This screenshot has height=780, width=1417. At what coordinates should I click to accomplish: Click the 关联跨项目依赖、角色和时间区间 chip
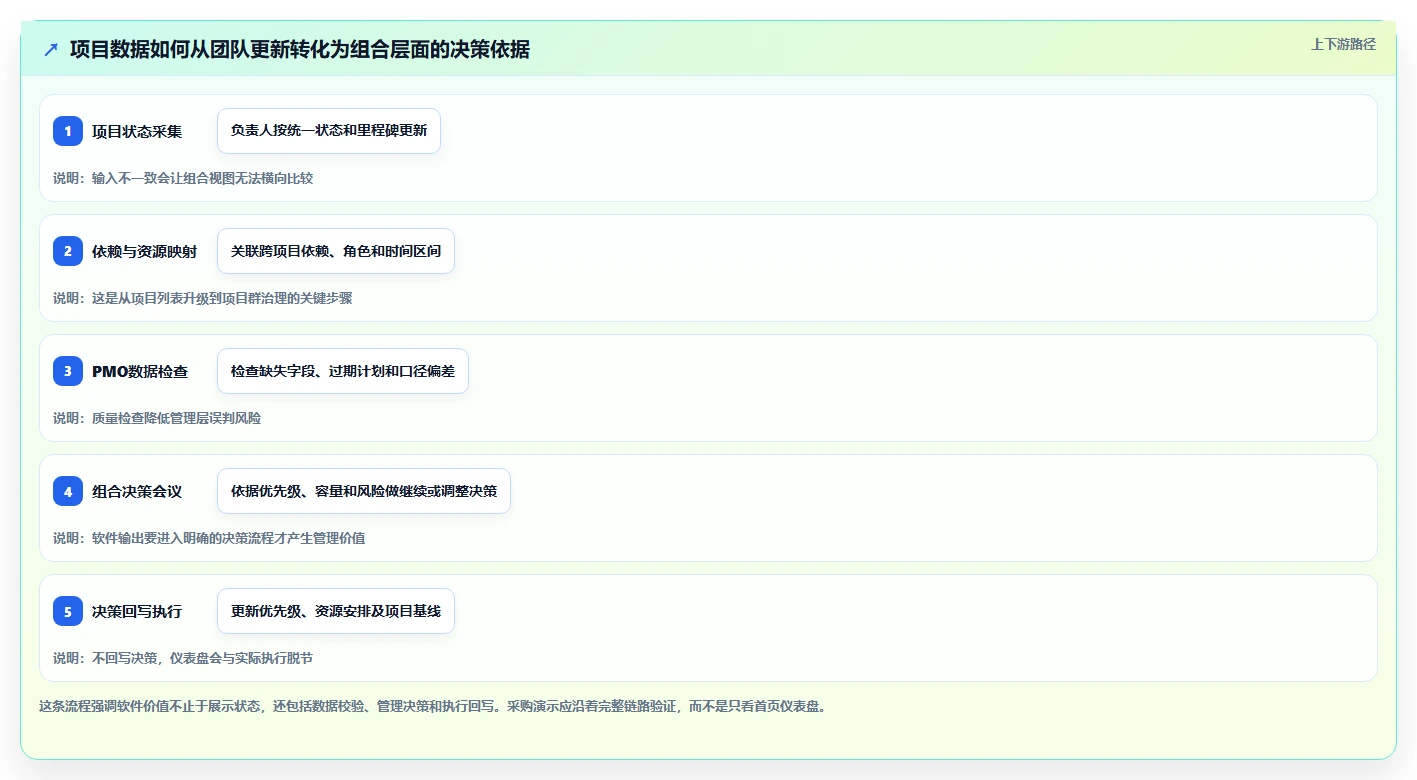336,251
